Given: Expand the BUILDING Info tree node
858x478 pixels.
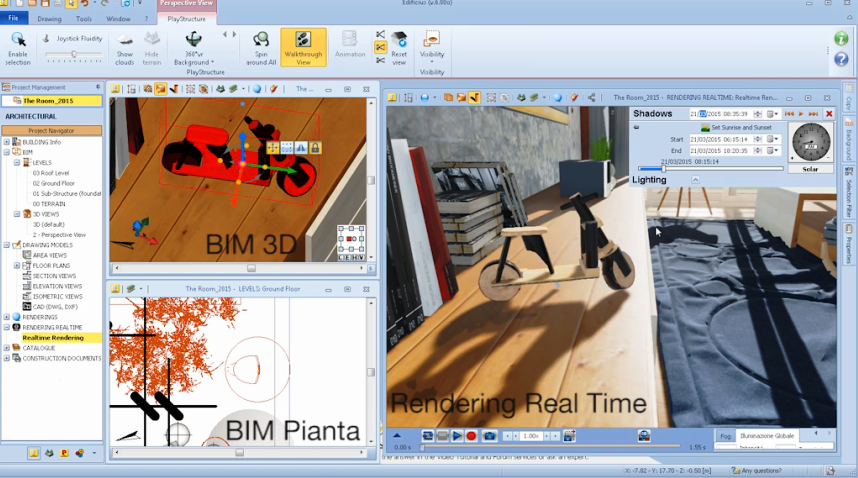Looking at the screenshot, I should (7, 142).
